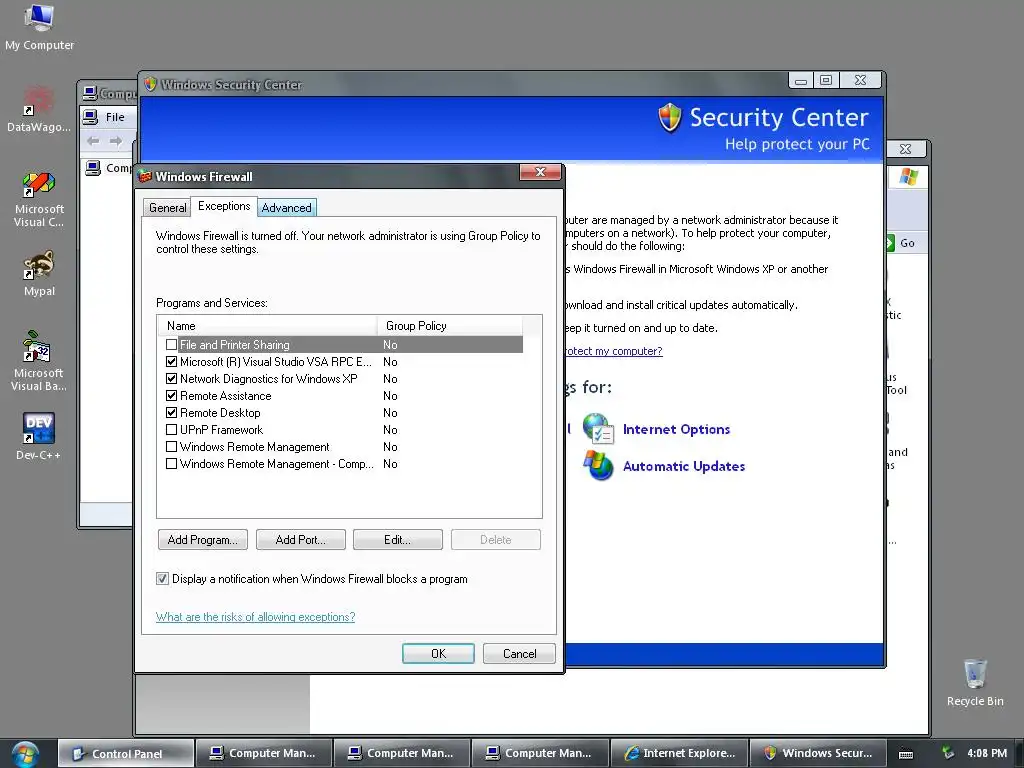Click the clock showing 4:08 PM

tap(987, 753)
